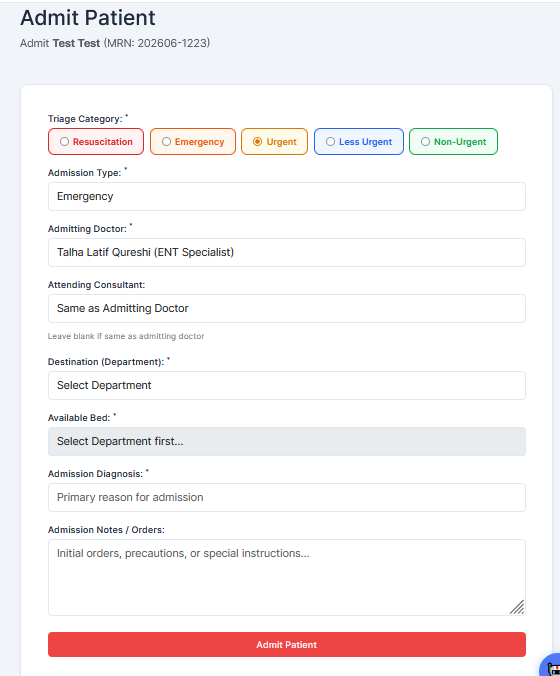Click the Admission Diagnosis field label
Image resolution: width=560 pixels, height=676 pixels.
point(95,474)
